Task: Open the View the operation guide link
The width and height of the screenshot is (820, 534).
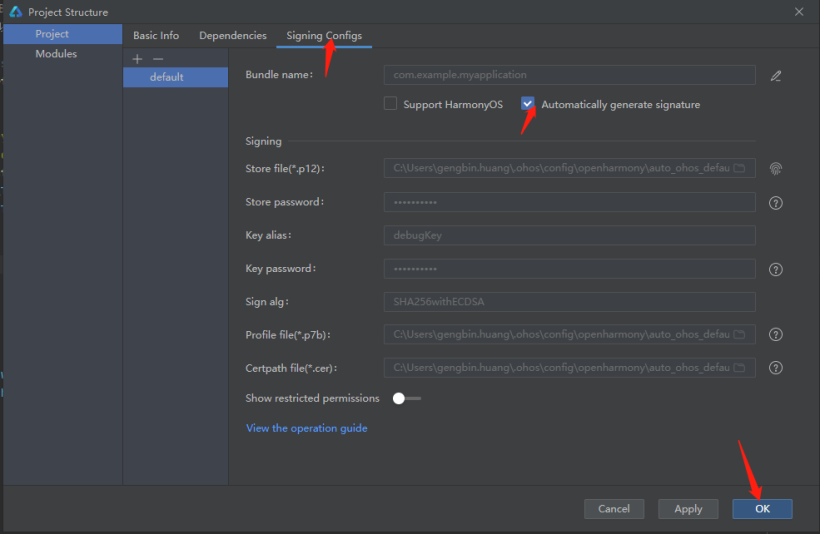Action: (307, 428)
